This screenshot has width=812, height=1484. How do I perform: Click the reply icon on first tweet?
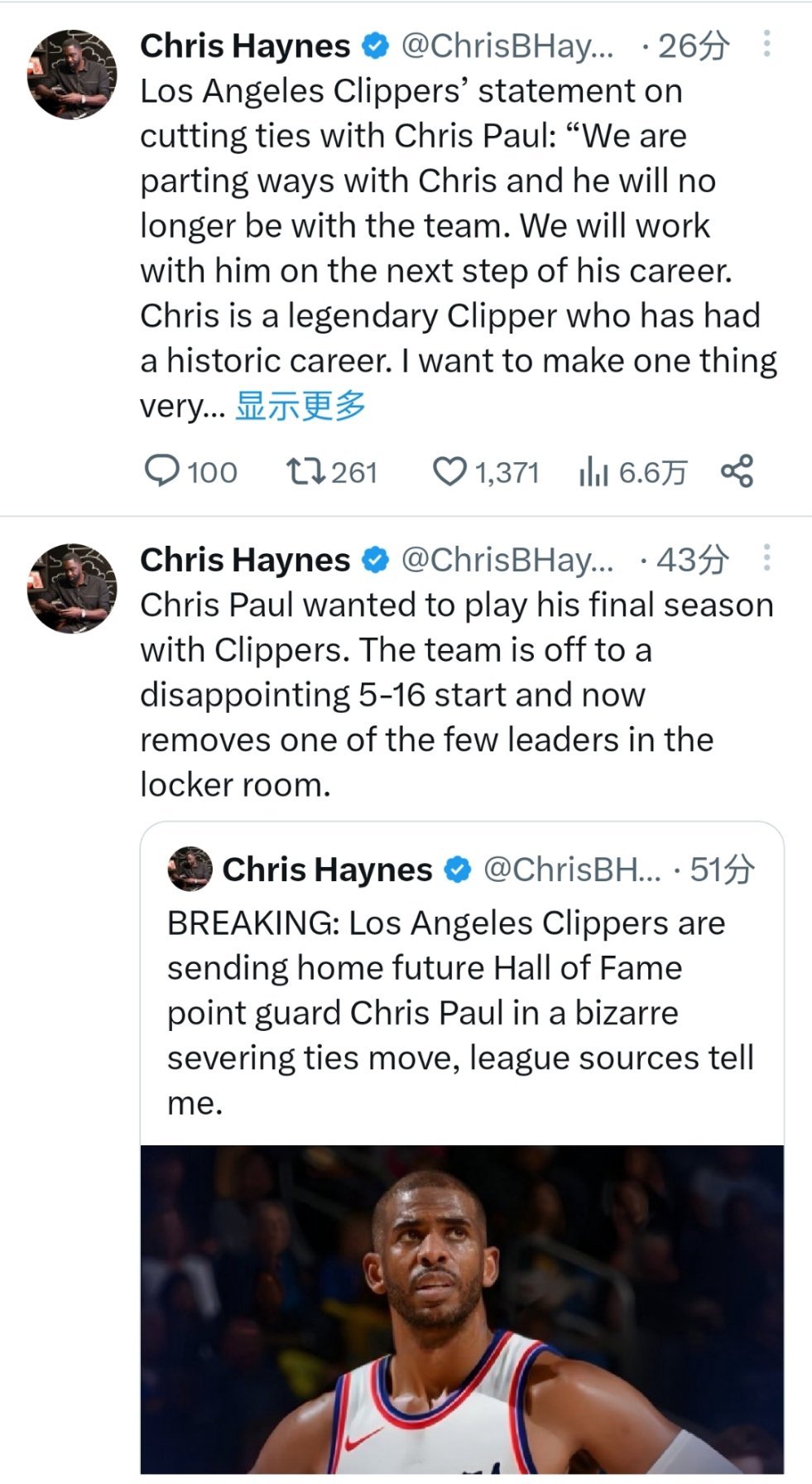click(x=161, y=471)
